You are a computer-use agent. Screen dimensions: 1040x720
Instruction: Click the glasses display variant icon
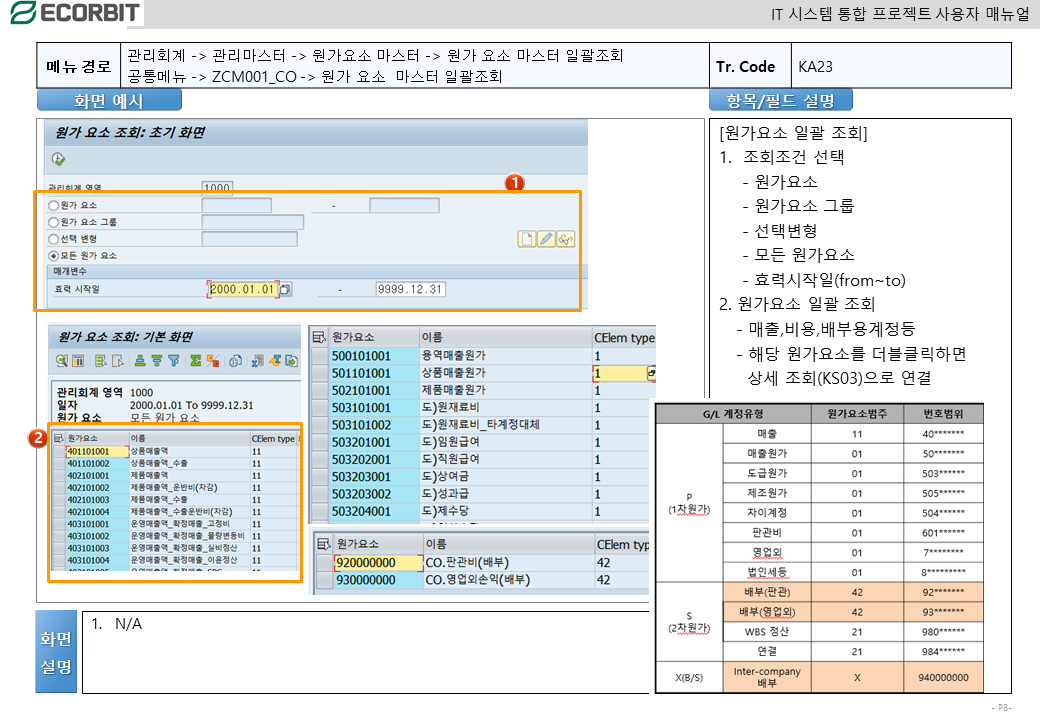point(566,238)
